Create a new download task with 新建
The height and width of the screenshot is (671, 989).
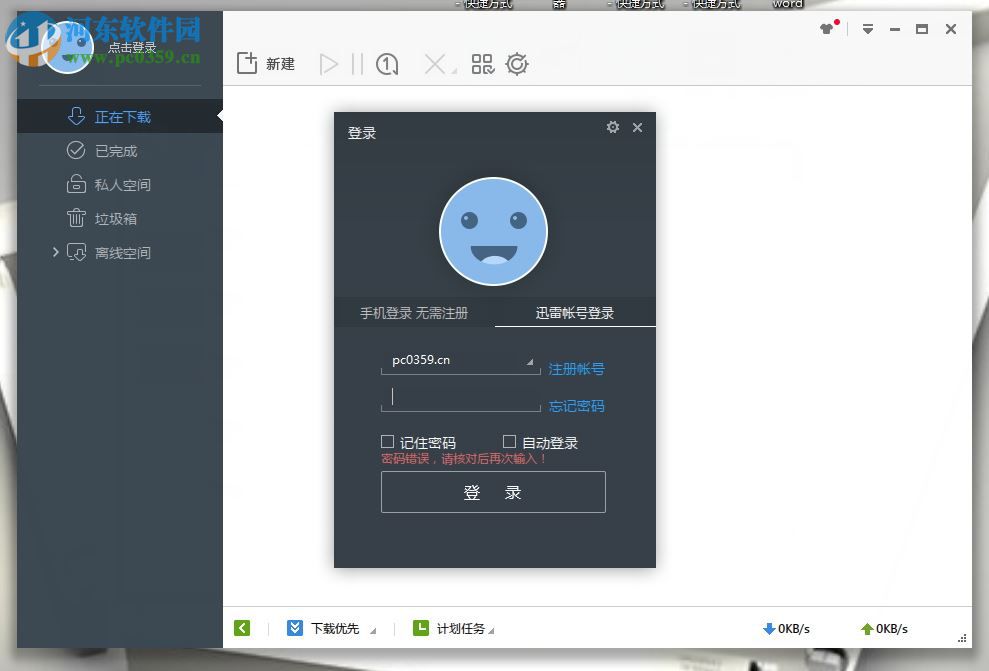coord(266,63)
